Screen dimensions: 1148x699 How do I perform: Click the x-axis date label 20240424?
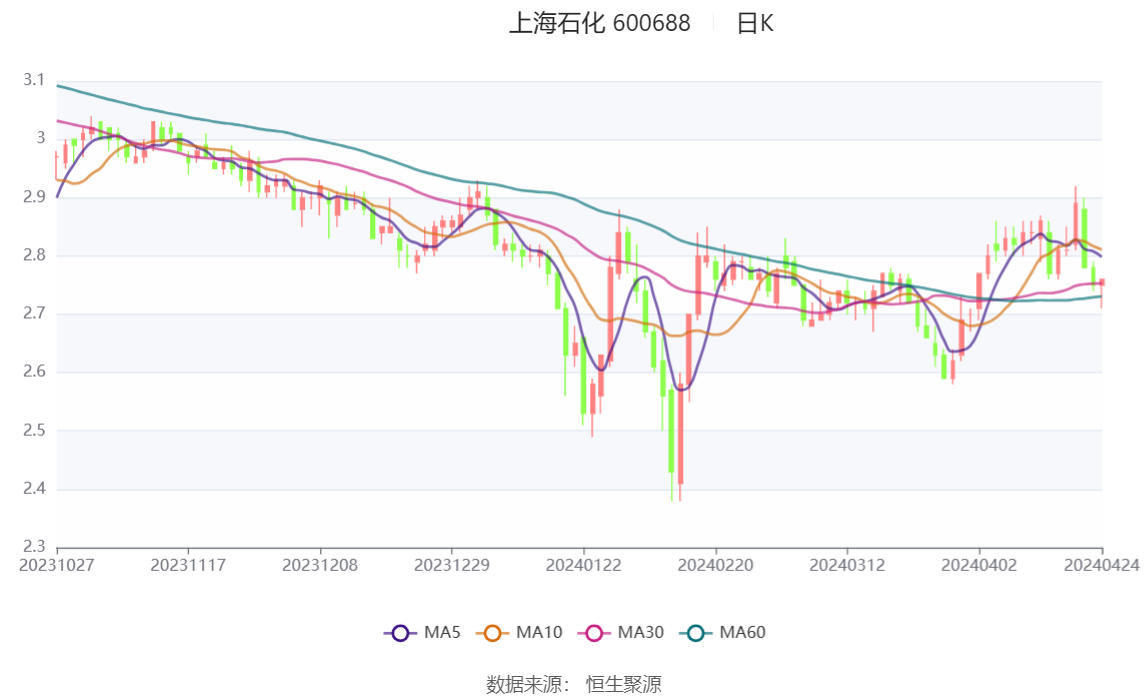[x=1102, y=565]
